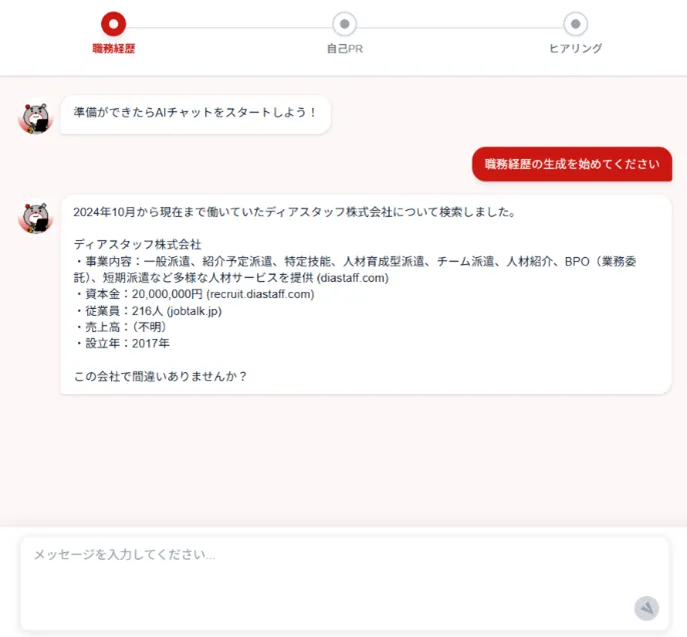
Task: Click the red 職務経歴 step circle
Action: click(114, 24)
